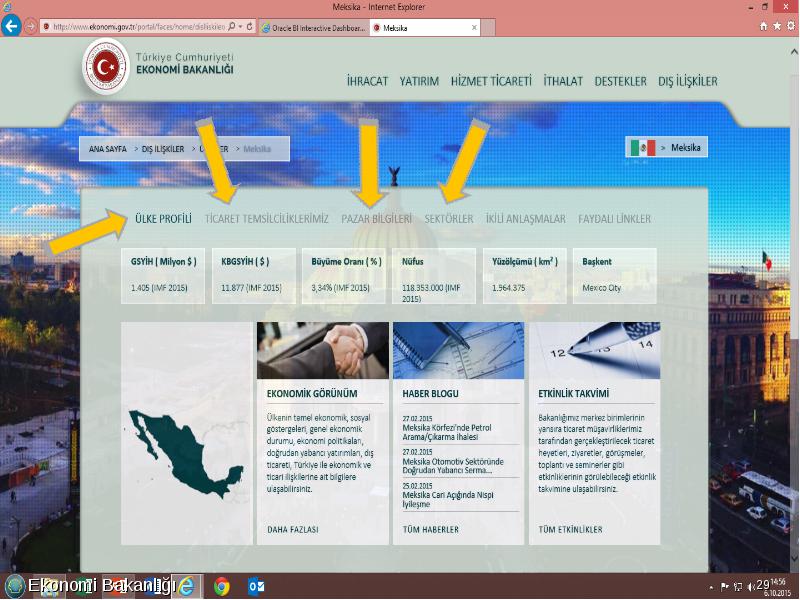The height and width of the screenshot is (600, 800).
Task: Open the YATIRIM menu
Action: click(419, 81)
